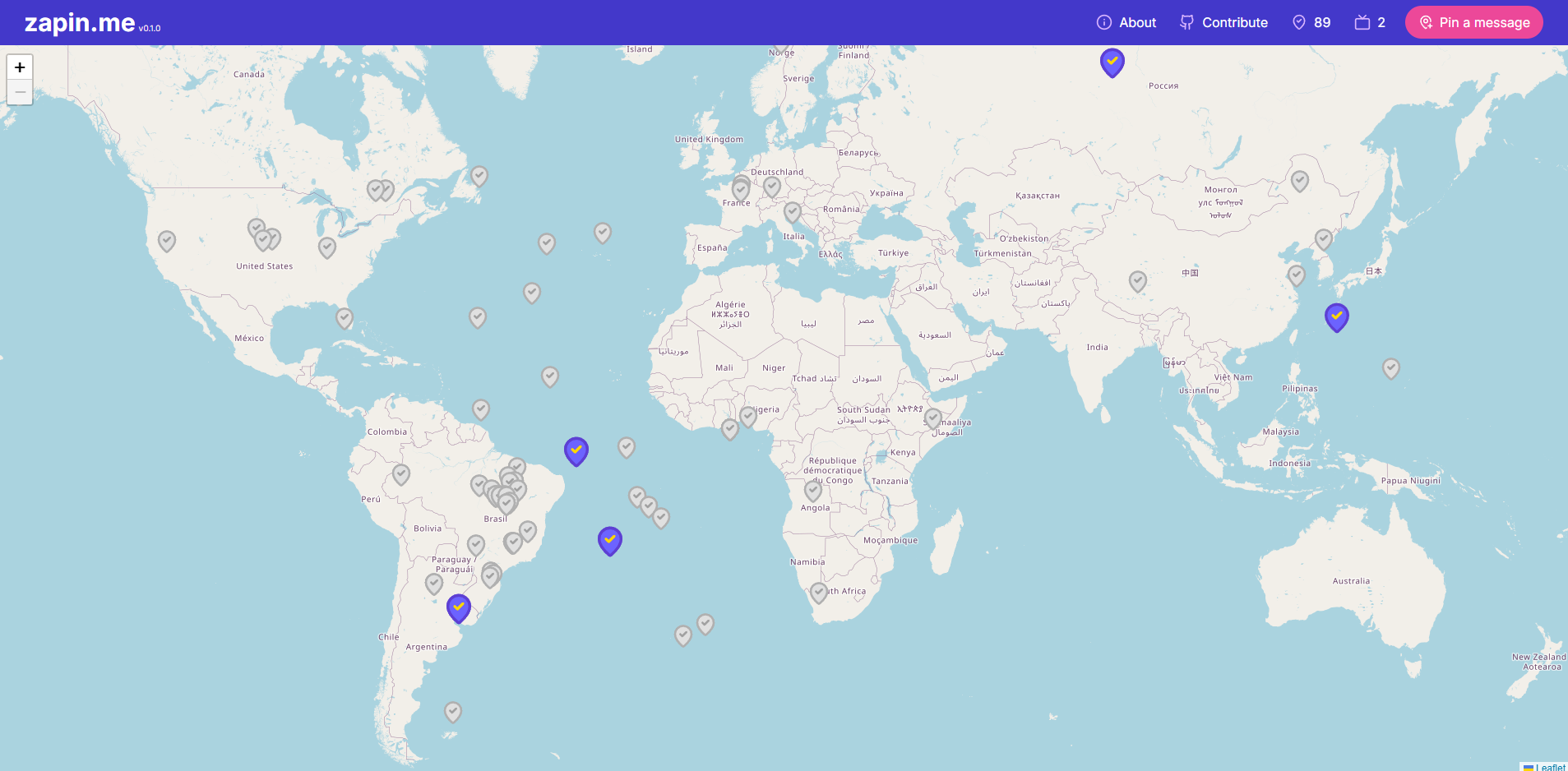Viewport: 1568px width, 771px height.
Task: Click the gray pin over Angola
Action: point(812,491)
